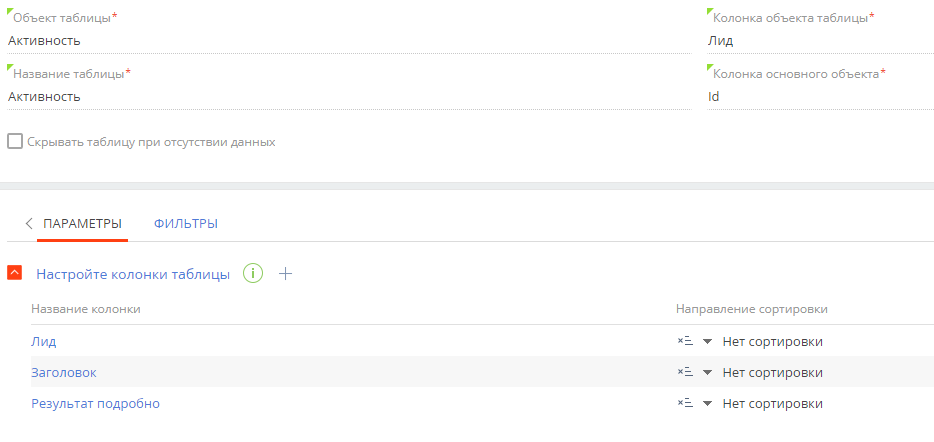Open the Лид column link
The height and width of the screenshot is (442, 934).
(x=43, y=342)
